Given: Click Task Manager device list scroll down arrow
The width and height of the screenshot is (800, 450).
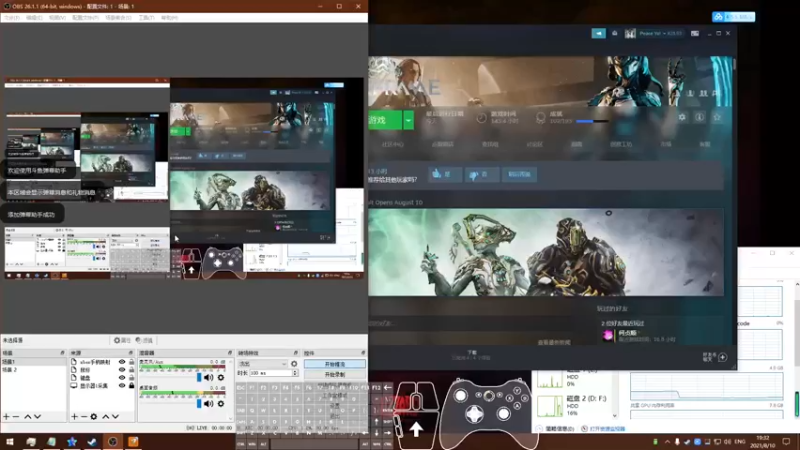Looking at the screenshot, I should pyautogui.click(x=615, y=416).
